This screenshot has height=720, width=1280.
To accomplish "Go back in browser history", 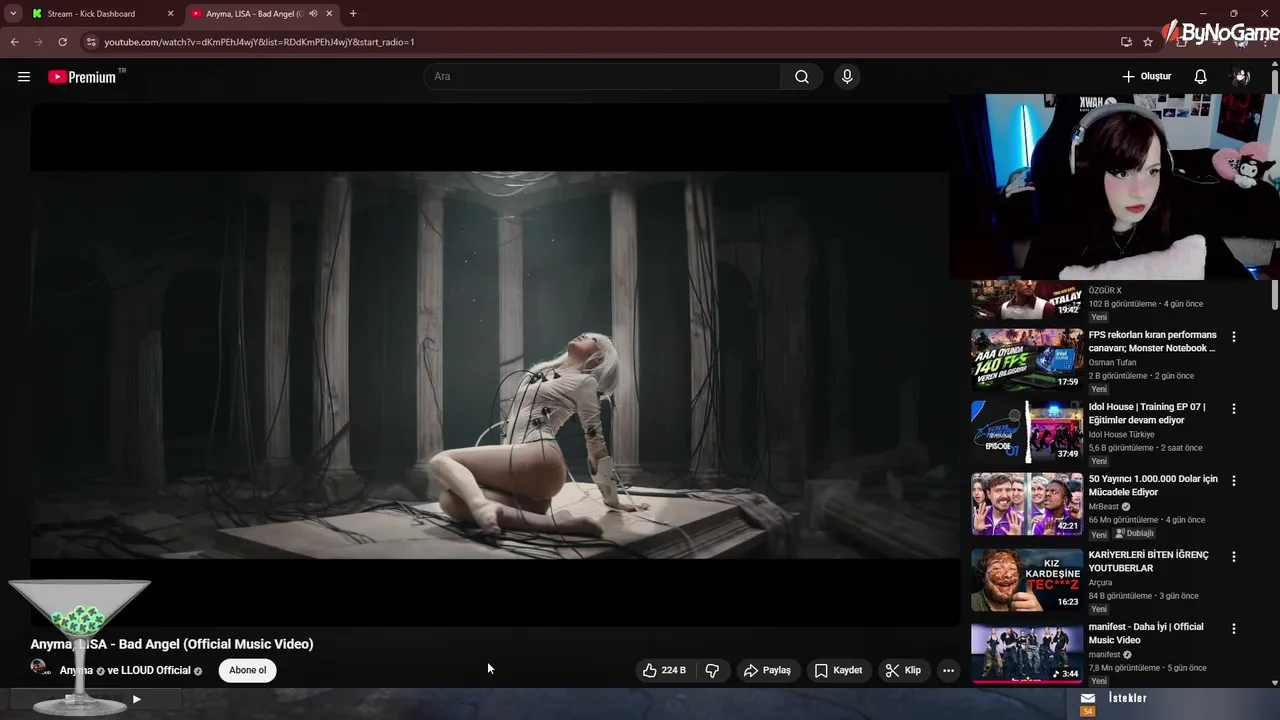I will 15,42.
